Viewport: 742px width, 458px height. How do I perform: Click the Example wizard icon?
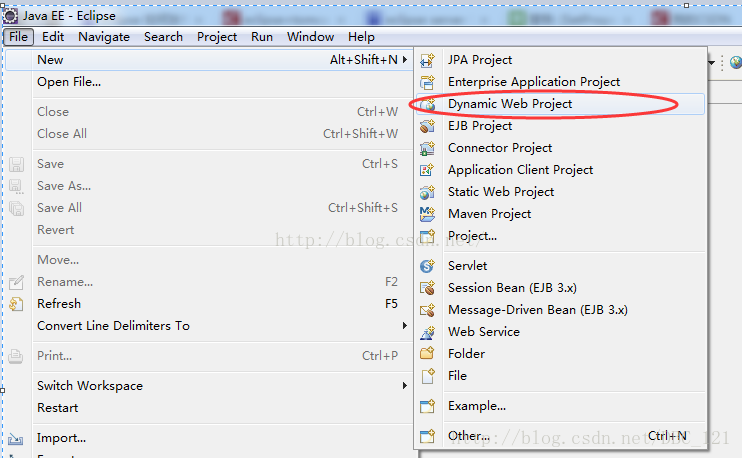(427, 406)
